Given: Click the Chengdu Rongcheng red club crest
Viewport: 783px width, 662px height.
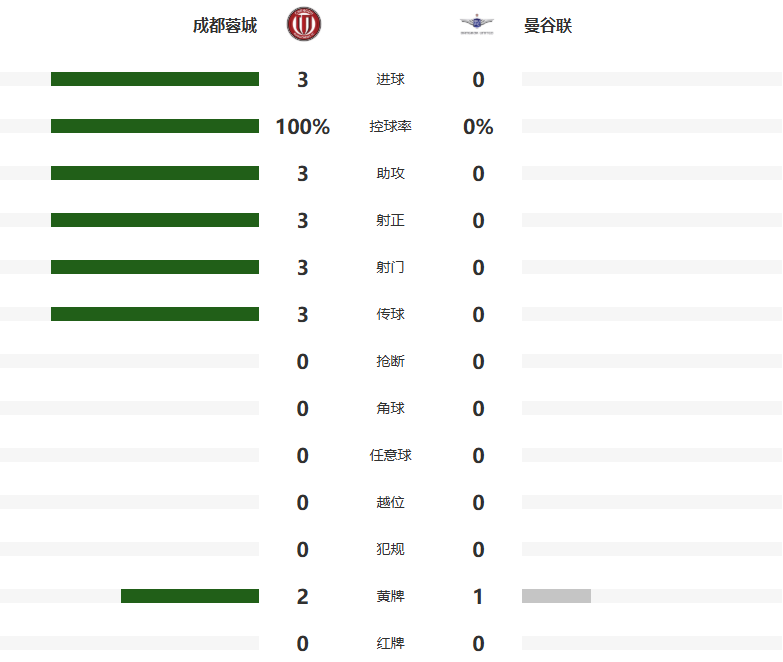Looking at the screenshot, I should [x=304, y=24].
